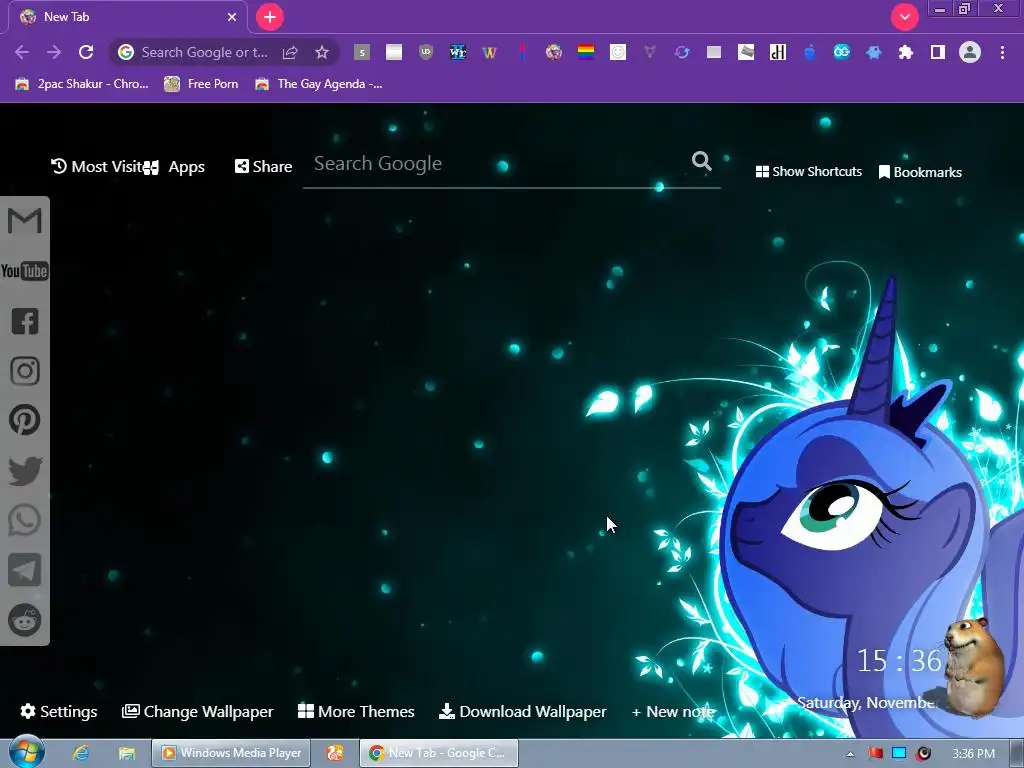The image size is (1024, 768).
Task: Open Reddit sidebar shortcut
Action: tap(25, 620)
